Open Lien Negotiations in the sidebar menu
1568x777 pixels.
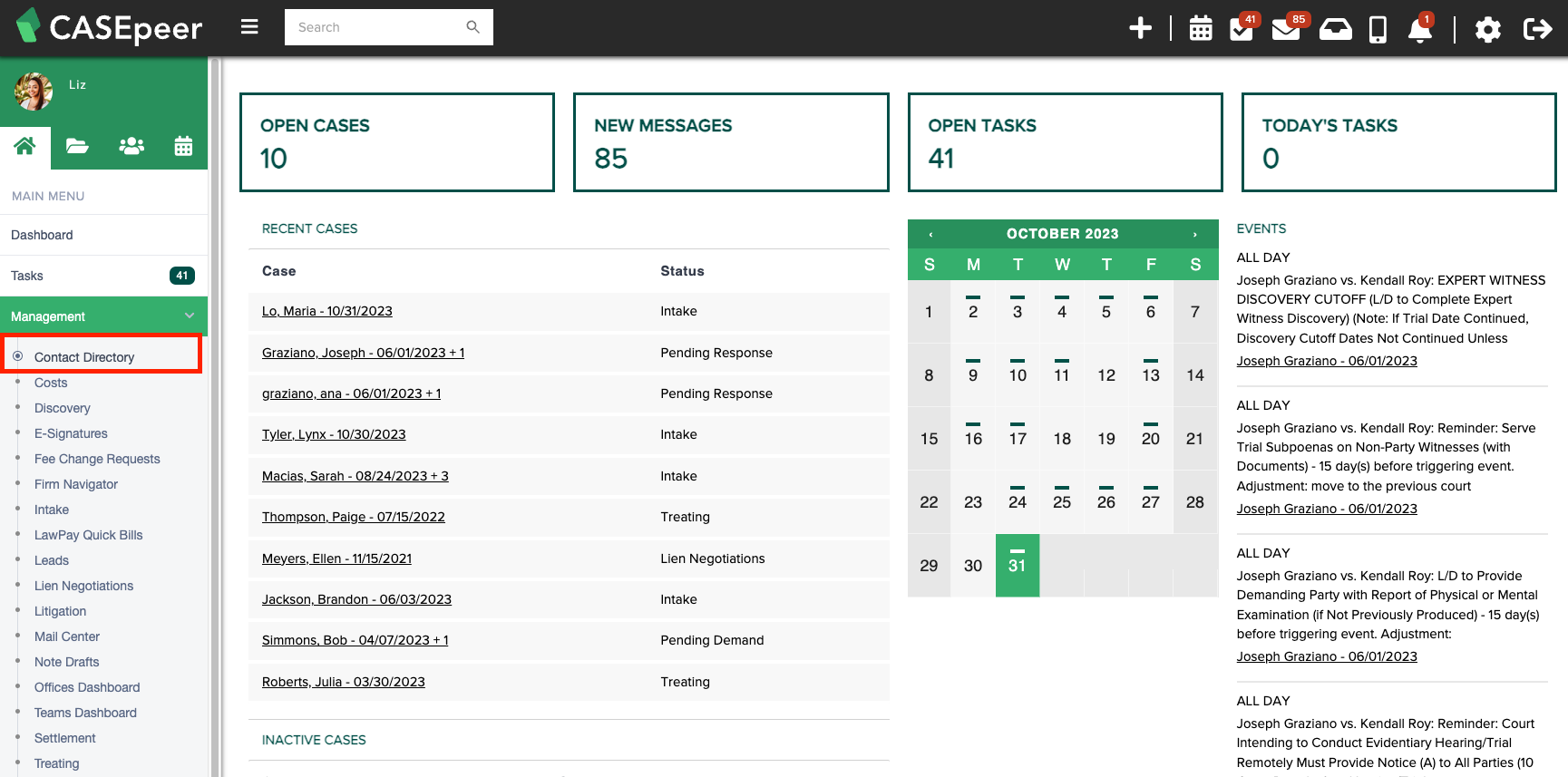coord(83,586)
